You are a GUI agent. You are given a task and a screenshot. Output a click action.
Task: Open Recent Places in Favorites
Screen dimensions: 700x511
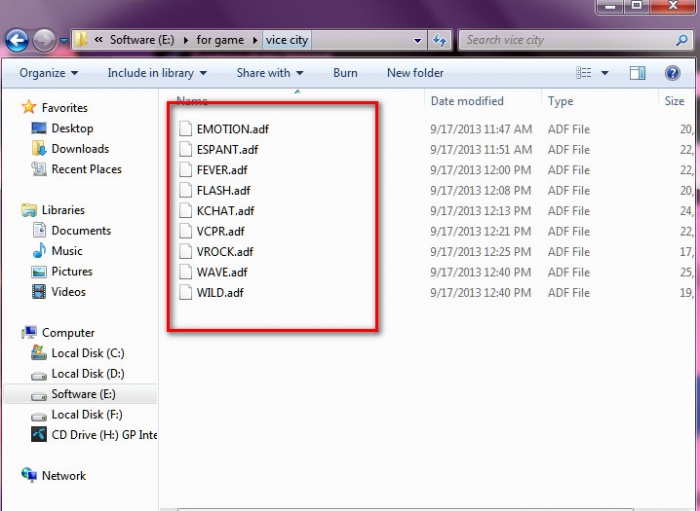[x=86, y=169]
